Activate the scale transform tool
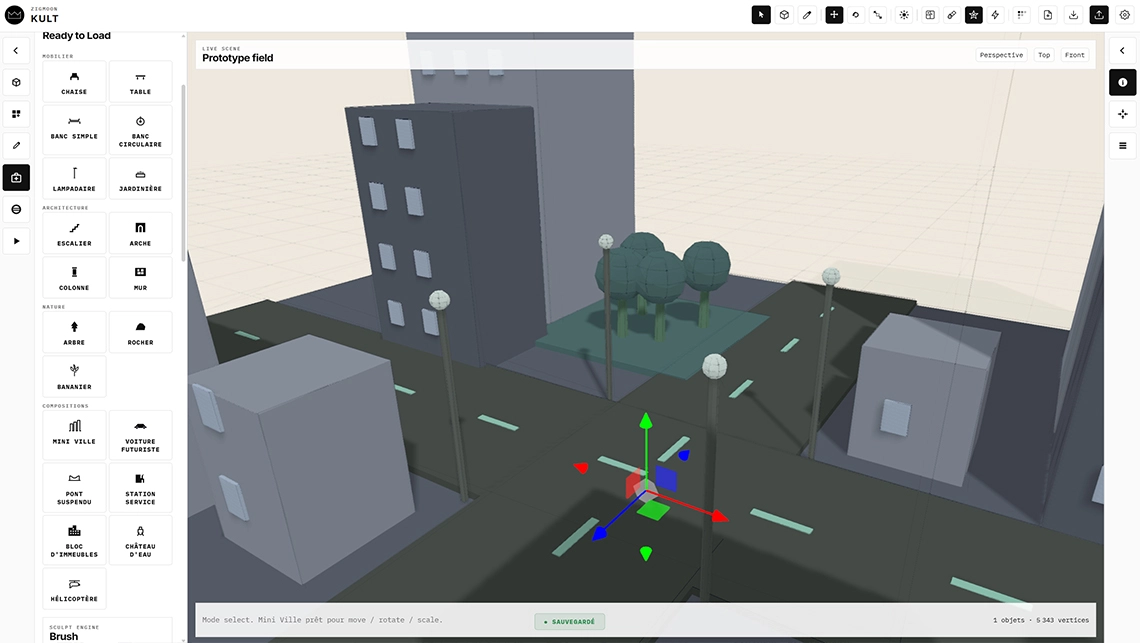 (878, 15)
